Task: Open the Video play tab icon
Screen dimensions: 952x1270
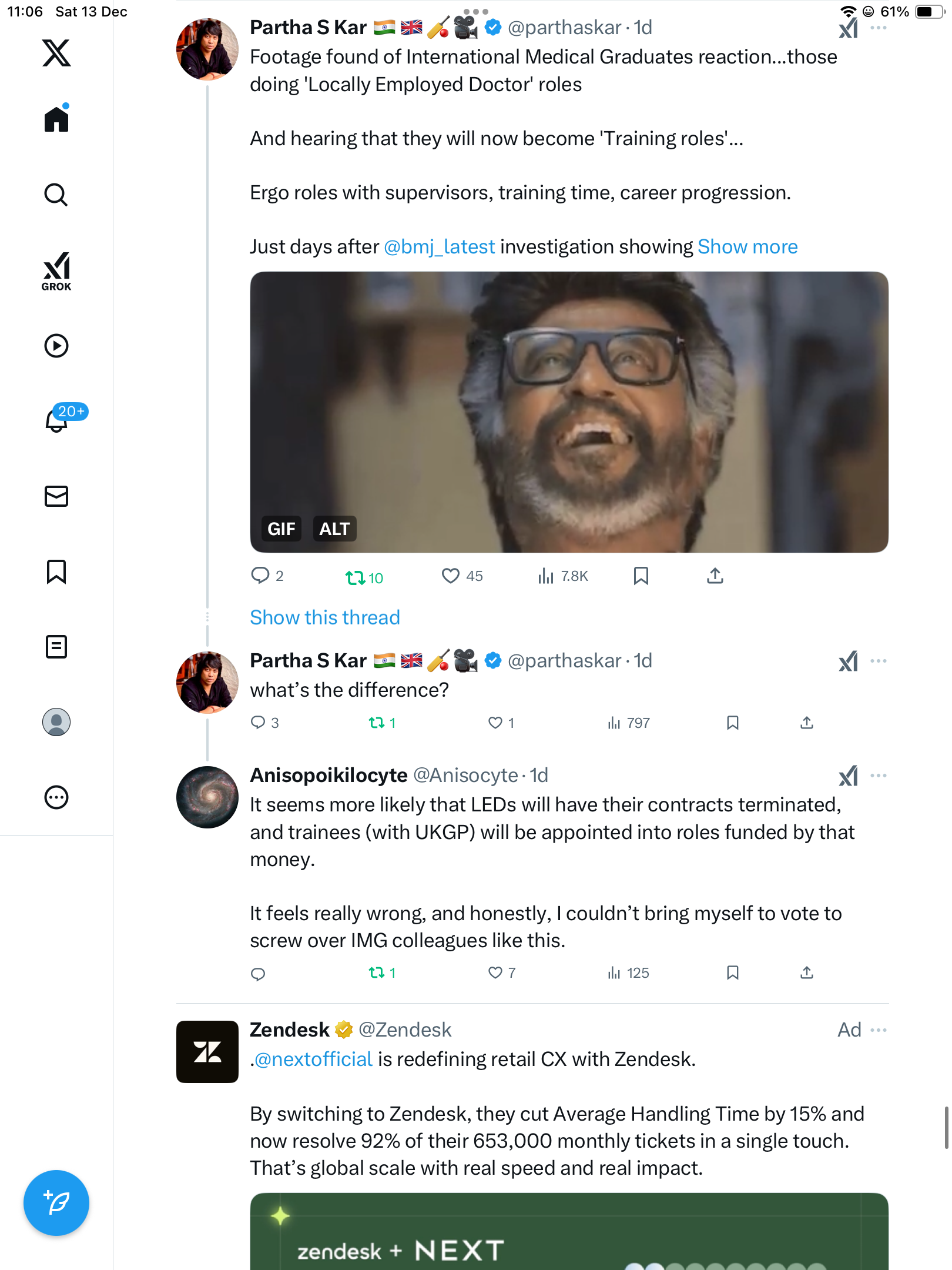Action: (x=56, y=346)
